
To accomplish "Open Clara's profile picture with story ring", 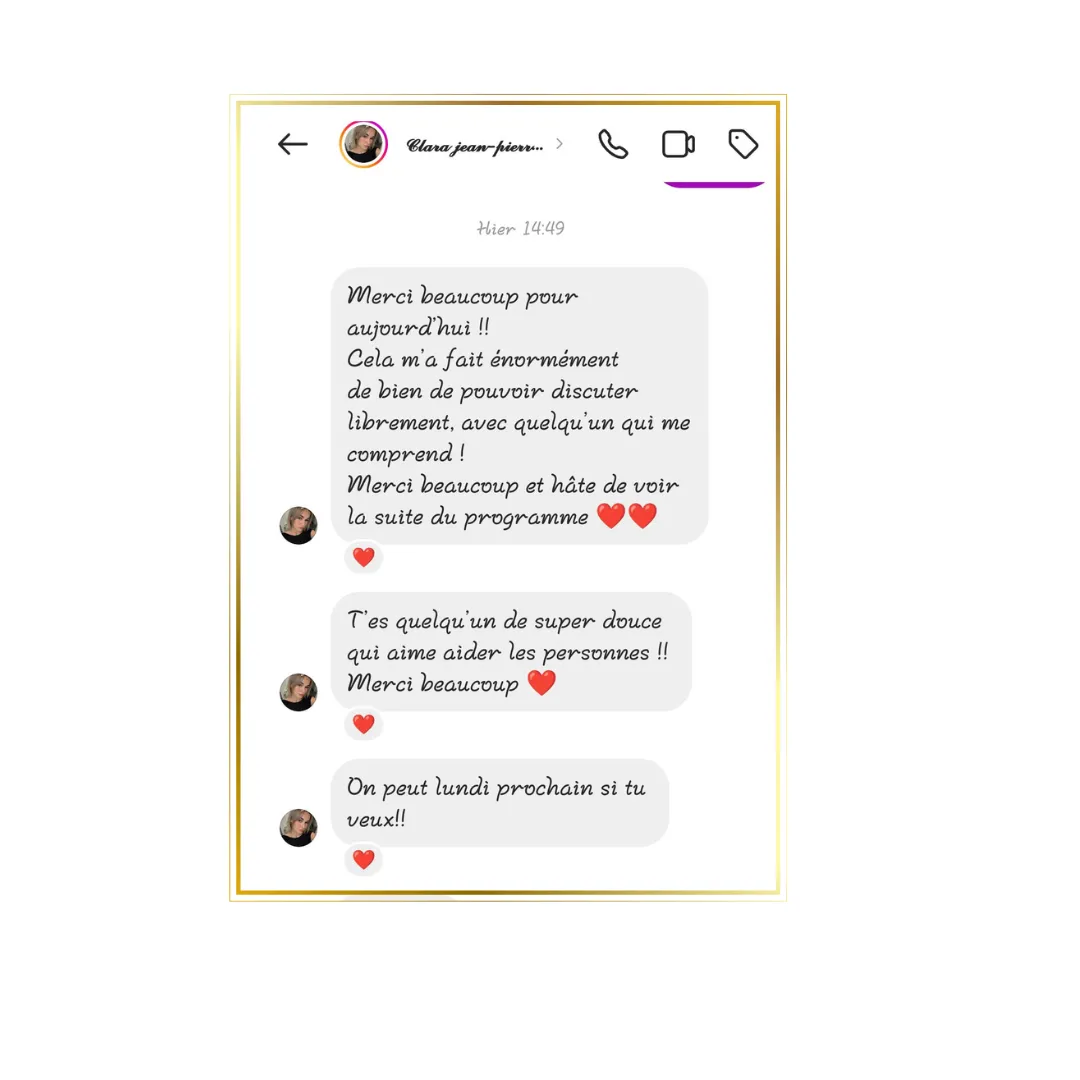I will 363,144.
